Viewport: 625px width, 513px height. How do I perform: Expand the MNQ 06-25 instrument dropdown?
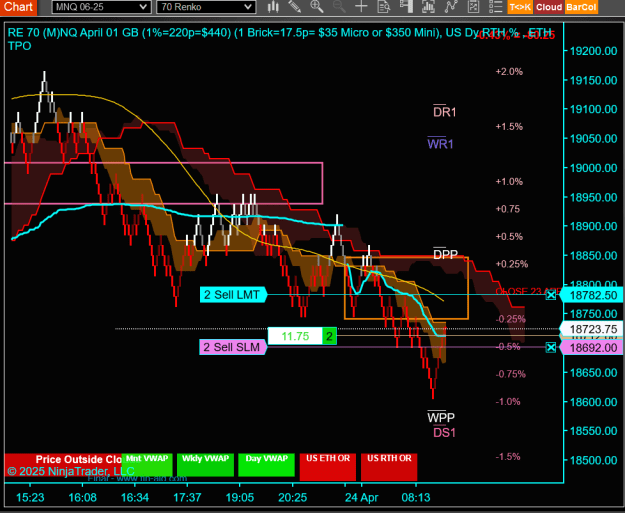(101, 7)
